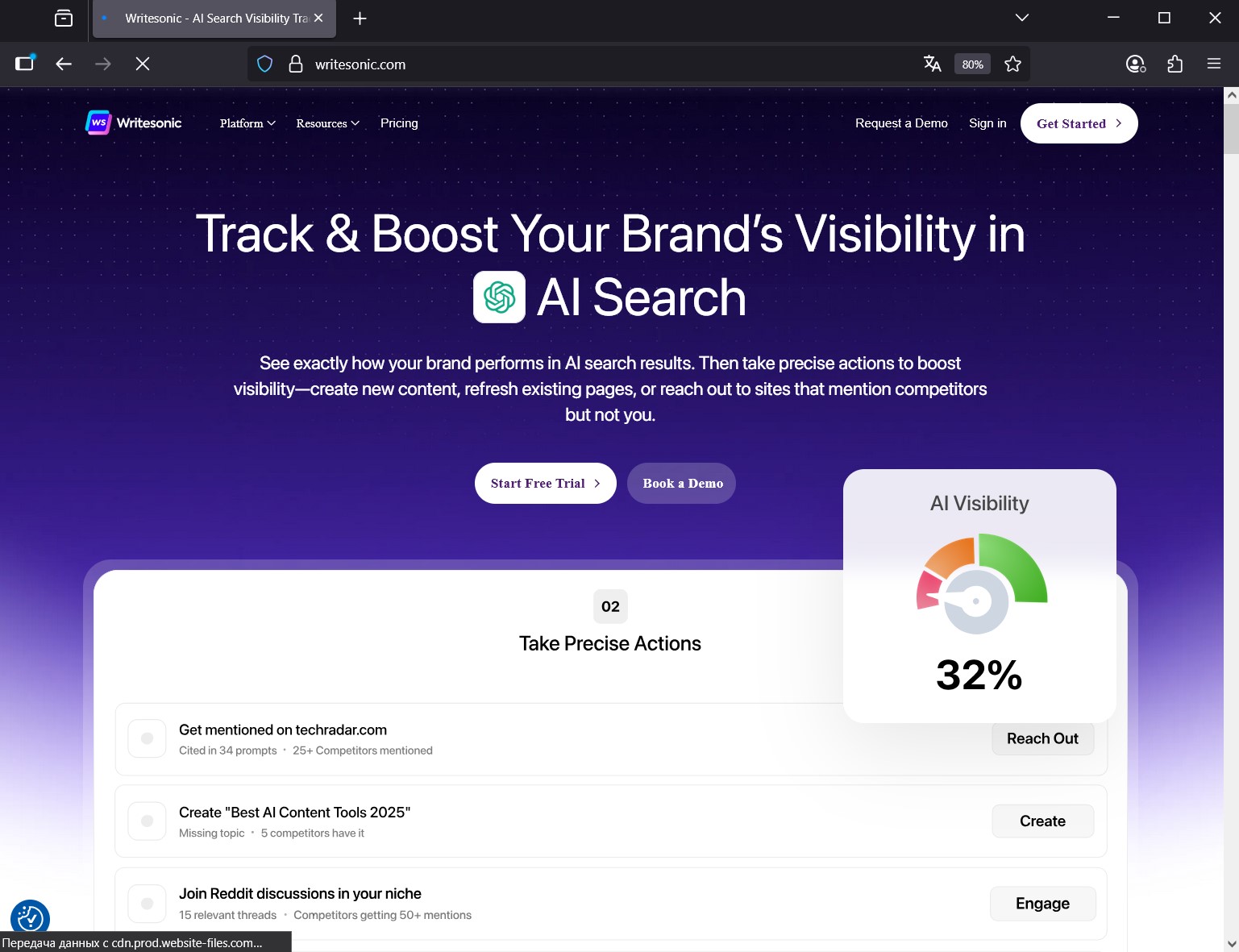Open tracking protection shield panel
This screenshot has height=952, width=1239.
coord(265,64)
